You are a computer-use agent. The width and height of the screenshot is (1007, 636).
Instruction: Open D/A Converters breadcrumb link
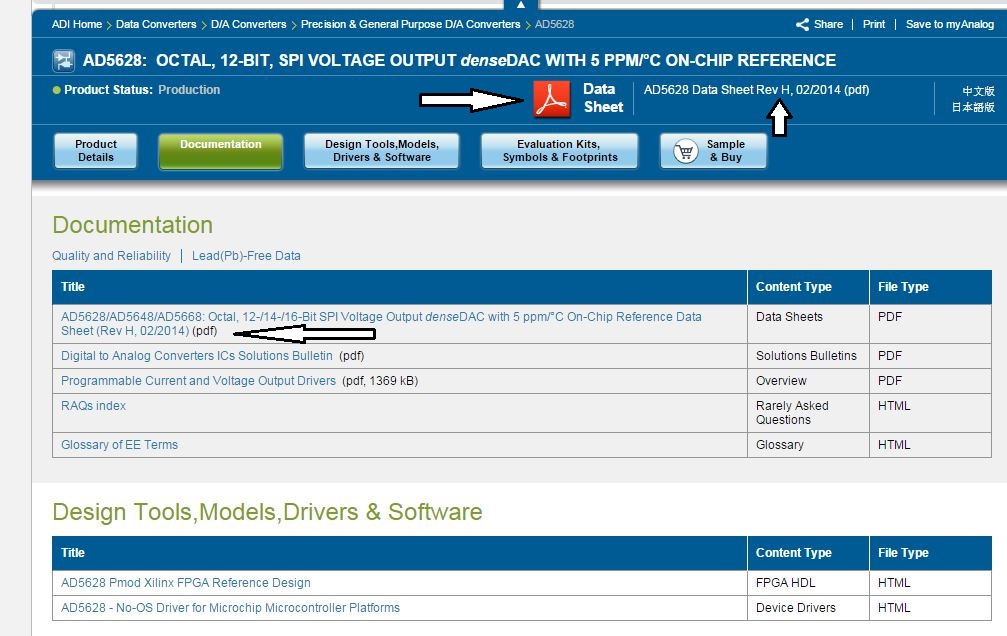249,24
